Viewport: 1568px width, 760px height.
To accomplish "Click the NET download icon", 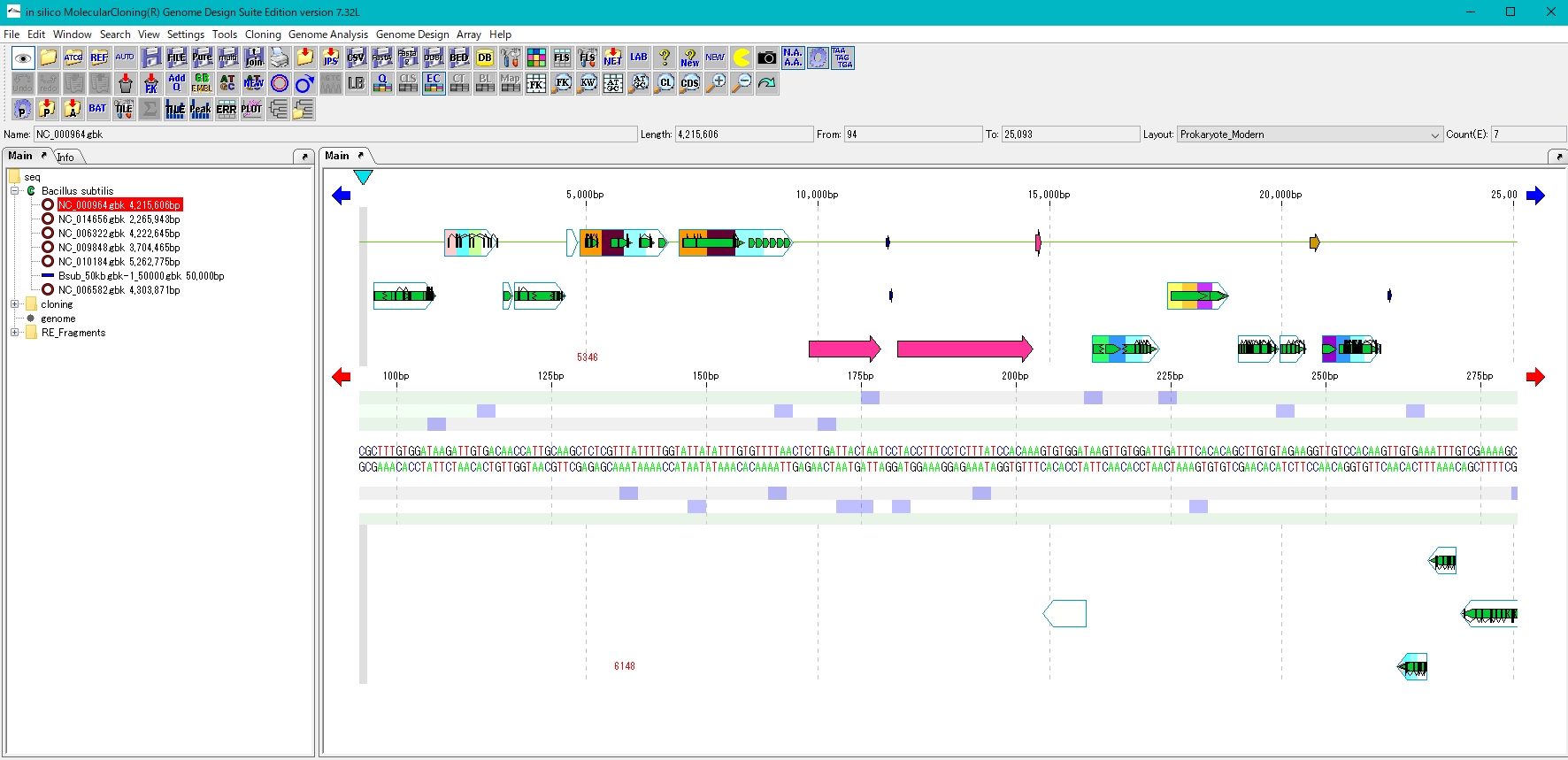I will pos(612,58).
